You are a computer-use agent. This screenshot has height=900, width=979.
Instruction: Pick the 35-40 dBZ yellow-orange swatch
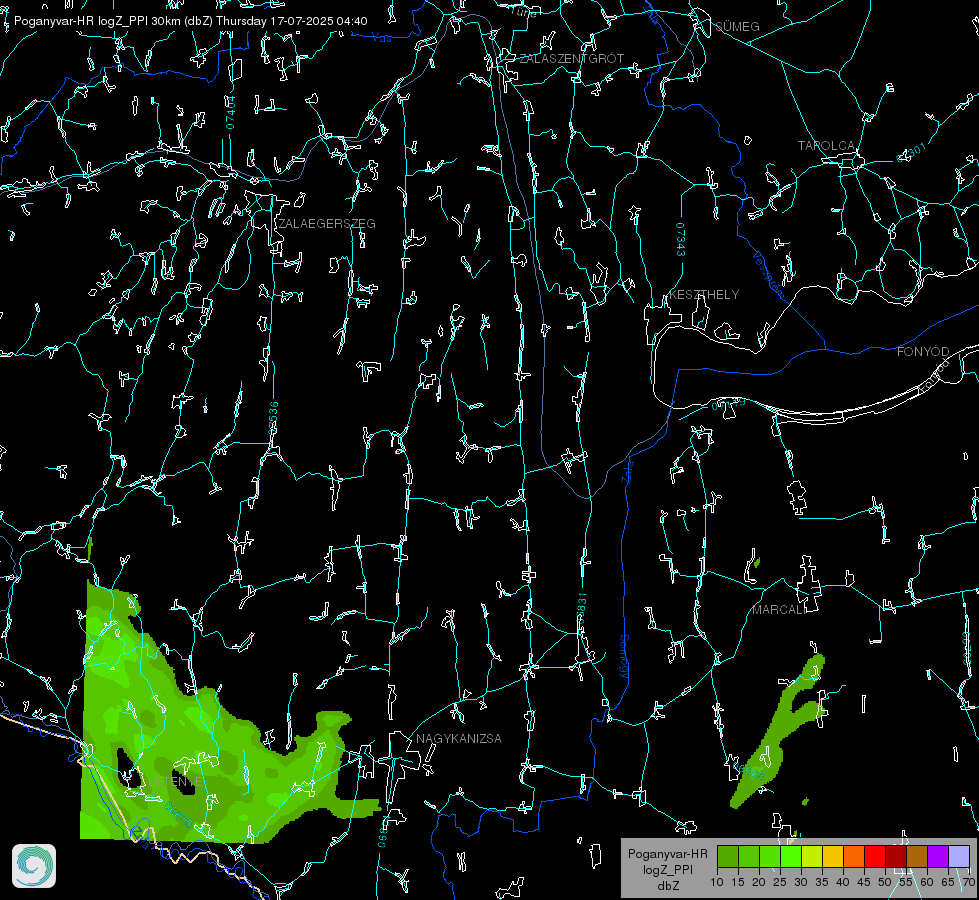tap(833, 857)
